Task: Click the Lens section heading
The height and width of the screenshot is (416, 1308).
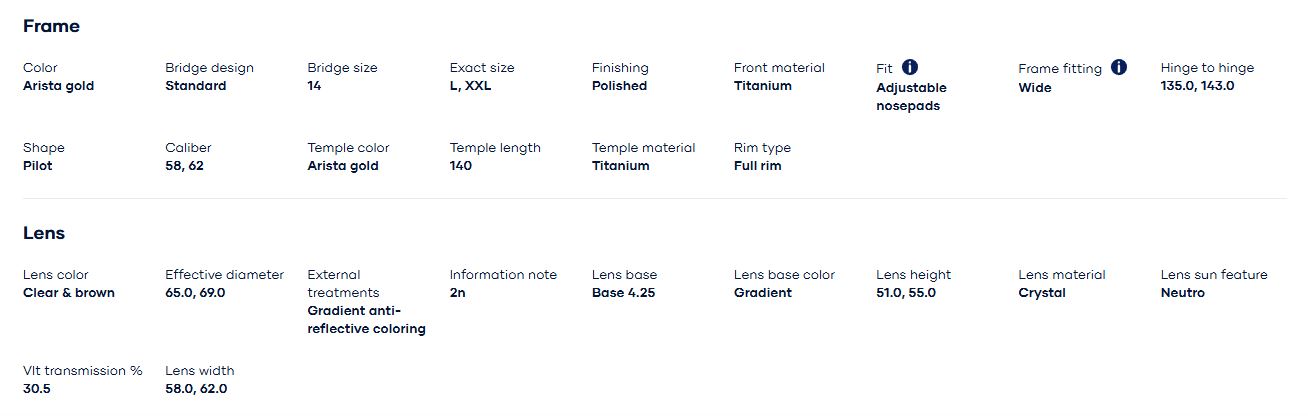Action: click(x=44, y=233)
